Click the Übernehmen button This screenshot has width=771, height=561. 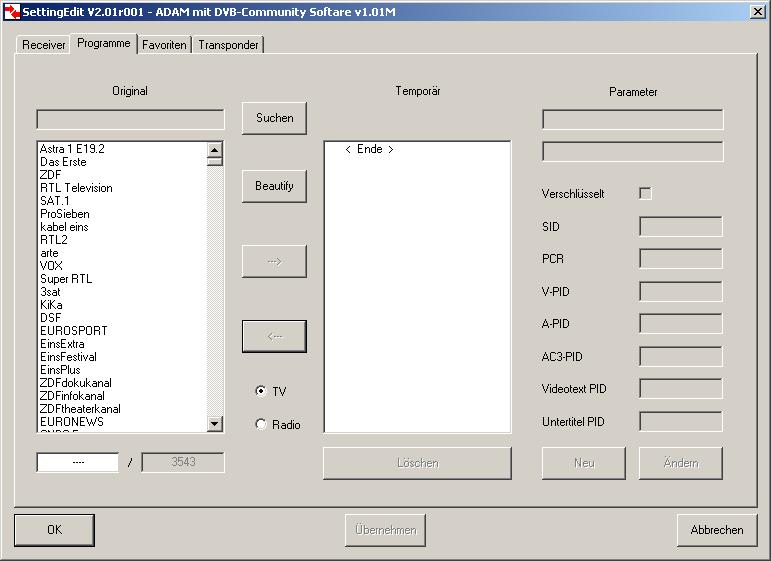tap(386, 530)
